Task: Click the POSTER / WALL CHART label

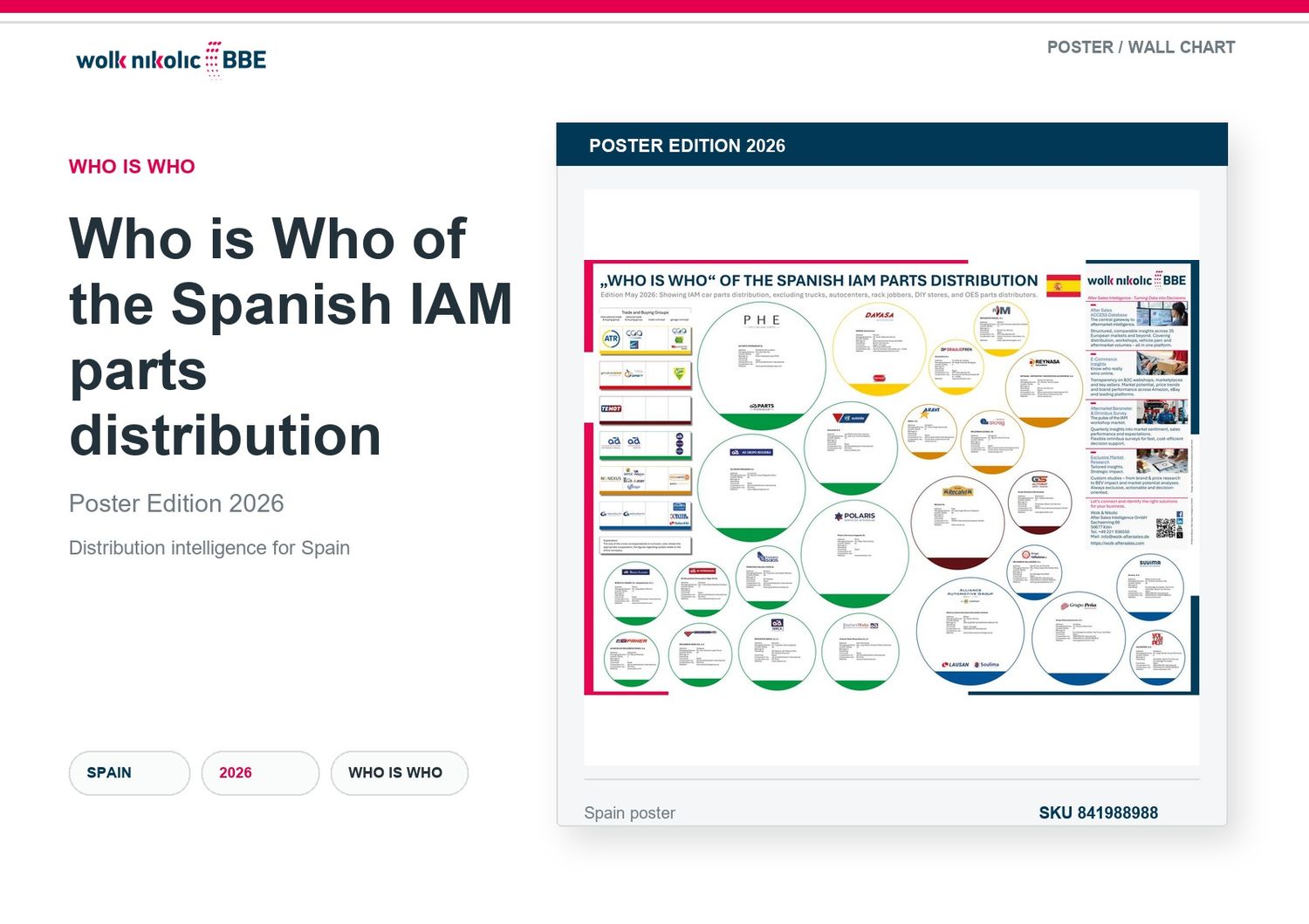Action: coord(1141,47)
